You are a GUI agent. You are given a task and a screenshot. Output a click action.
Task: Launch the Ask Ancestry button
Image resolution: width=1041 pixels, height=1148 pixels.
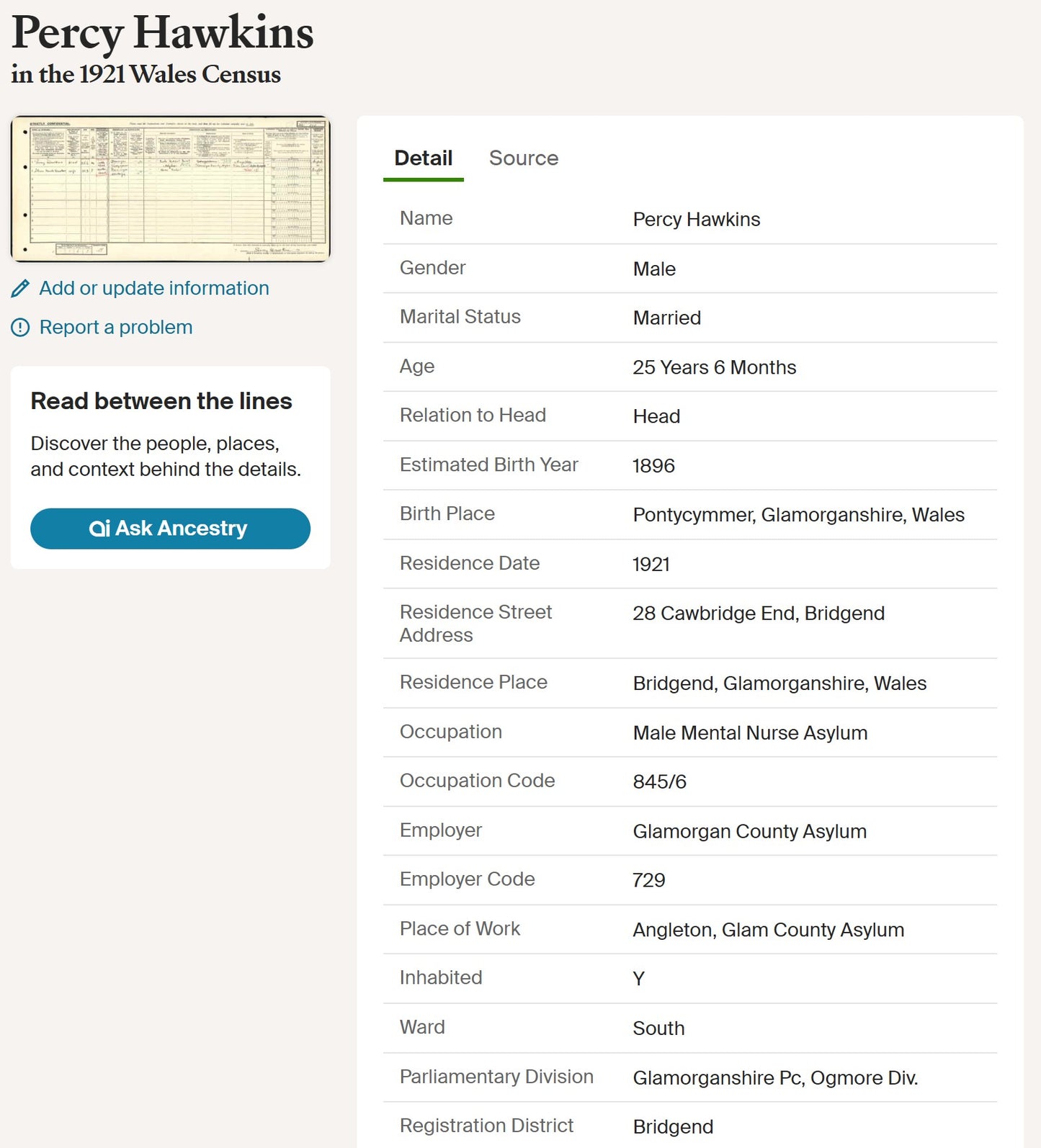point(170,529)
